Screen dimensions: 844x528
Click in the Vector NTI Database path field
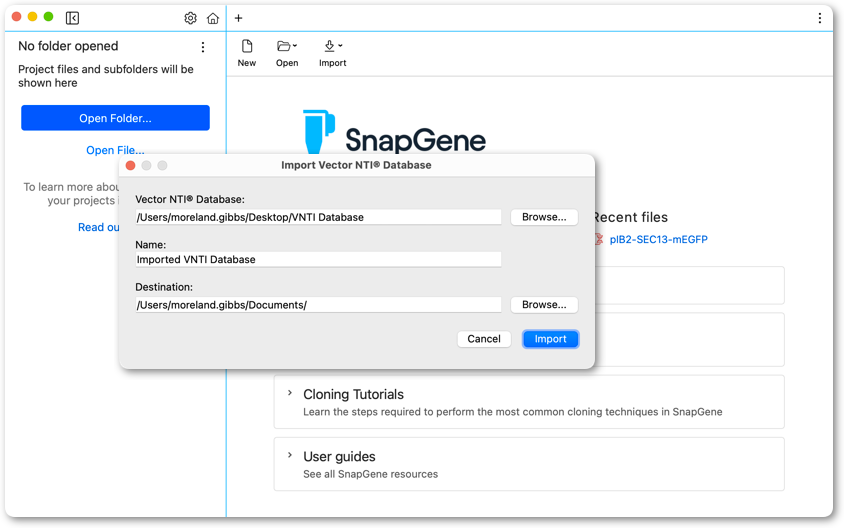[x=318, y=217]
